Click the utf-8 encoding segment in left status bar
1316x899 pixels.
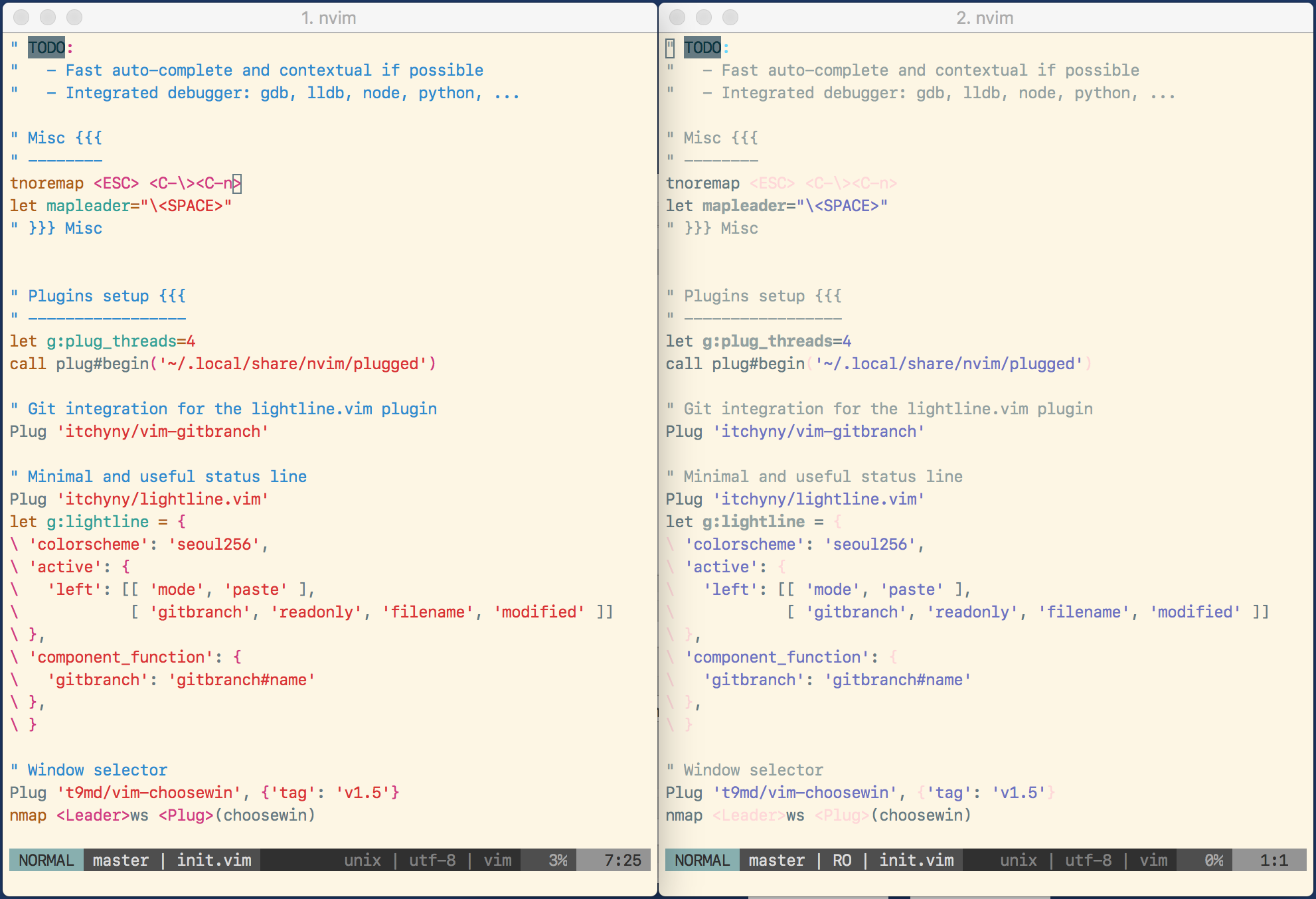coord(432,860)
